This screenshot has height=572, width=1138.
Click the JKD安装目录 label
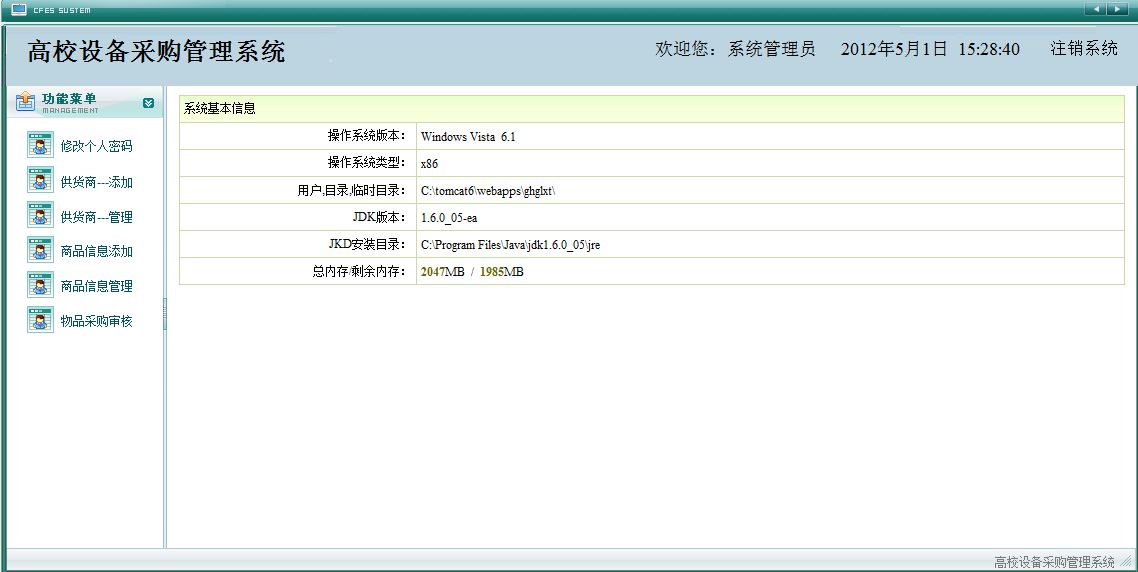point(367,245)
